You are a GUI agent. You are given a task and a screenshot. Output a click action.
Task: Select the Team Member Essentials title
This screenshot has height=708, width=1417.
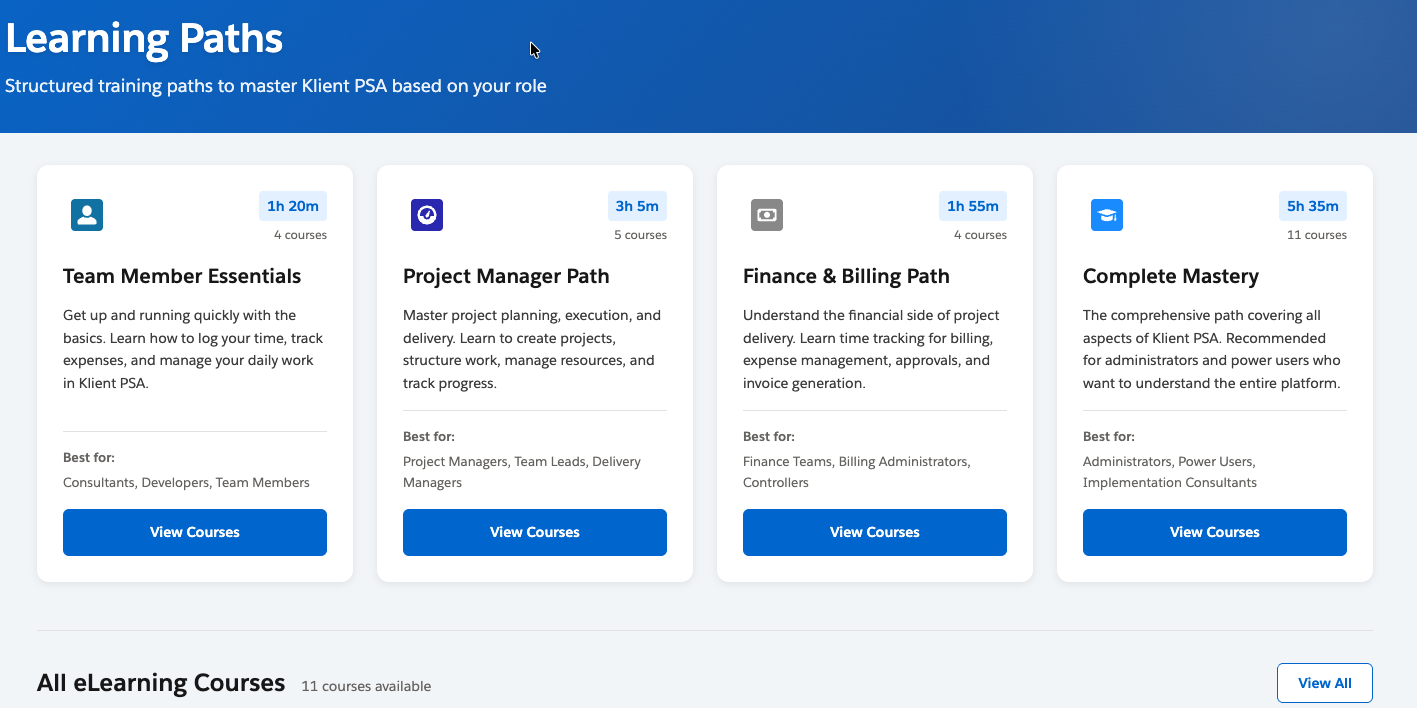tap(182, 276)
